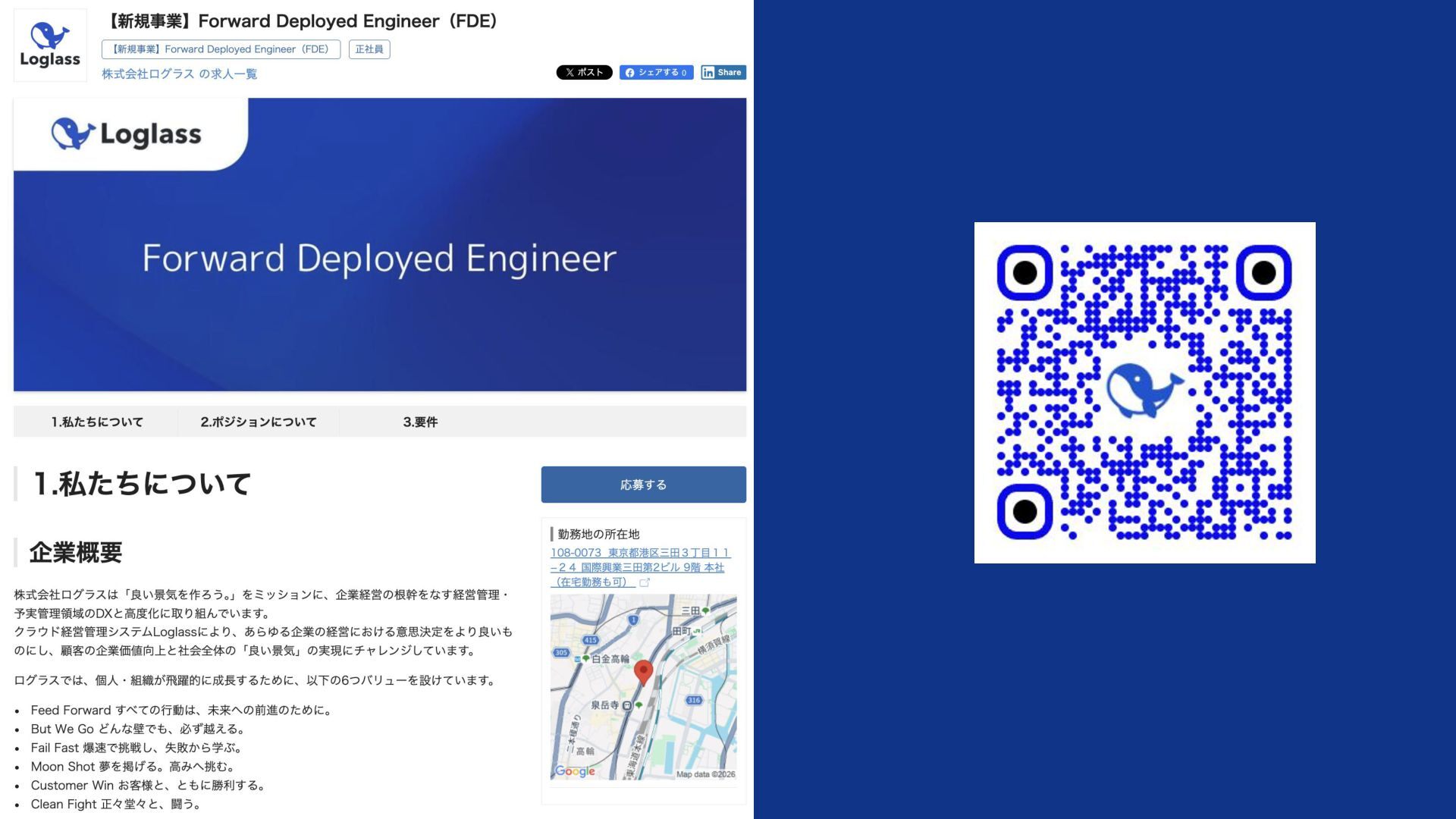Click the Forward Deployed Engineer banner image
The width and height of the screenshot is (1456, 819).
380,244
